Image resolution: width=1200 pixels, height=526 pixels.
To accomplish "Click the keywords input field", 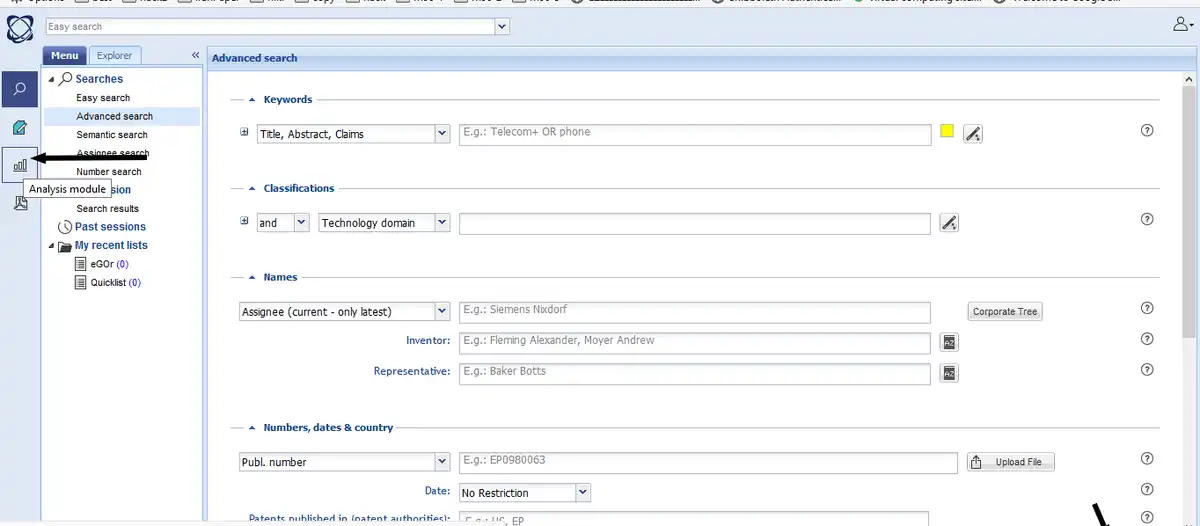I will (x=695, y=133).
